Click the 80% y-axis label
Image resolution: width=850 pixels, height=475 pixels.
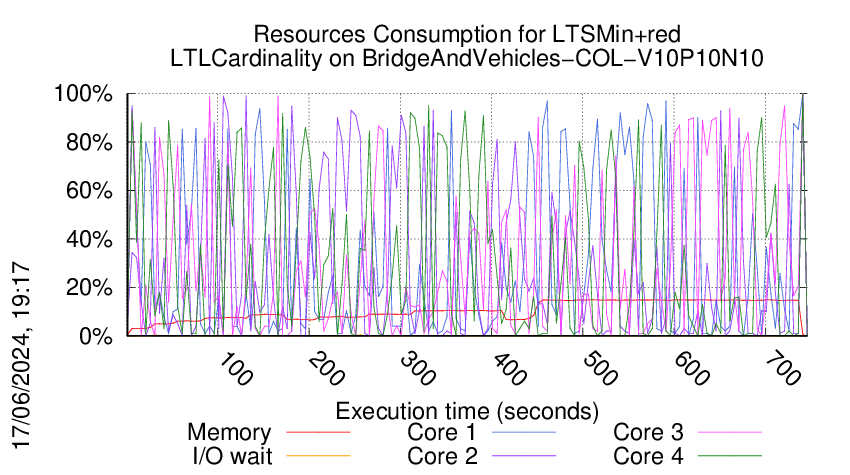coord(89,143)
